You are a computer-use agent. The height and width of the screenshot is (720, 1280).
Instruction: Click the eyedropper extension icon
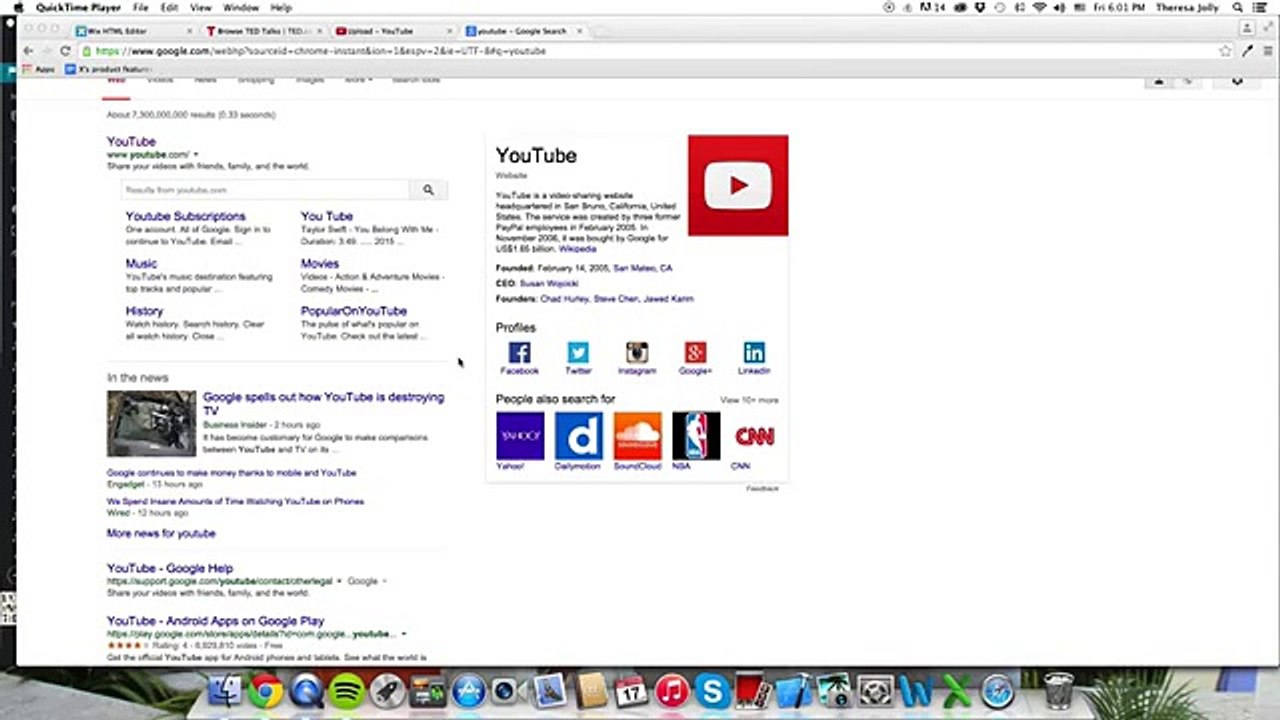(x=1247, y=51)
